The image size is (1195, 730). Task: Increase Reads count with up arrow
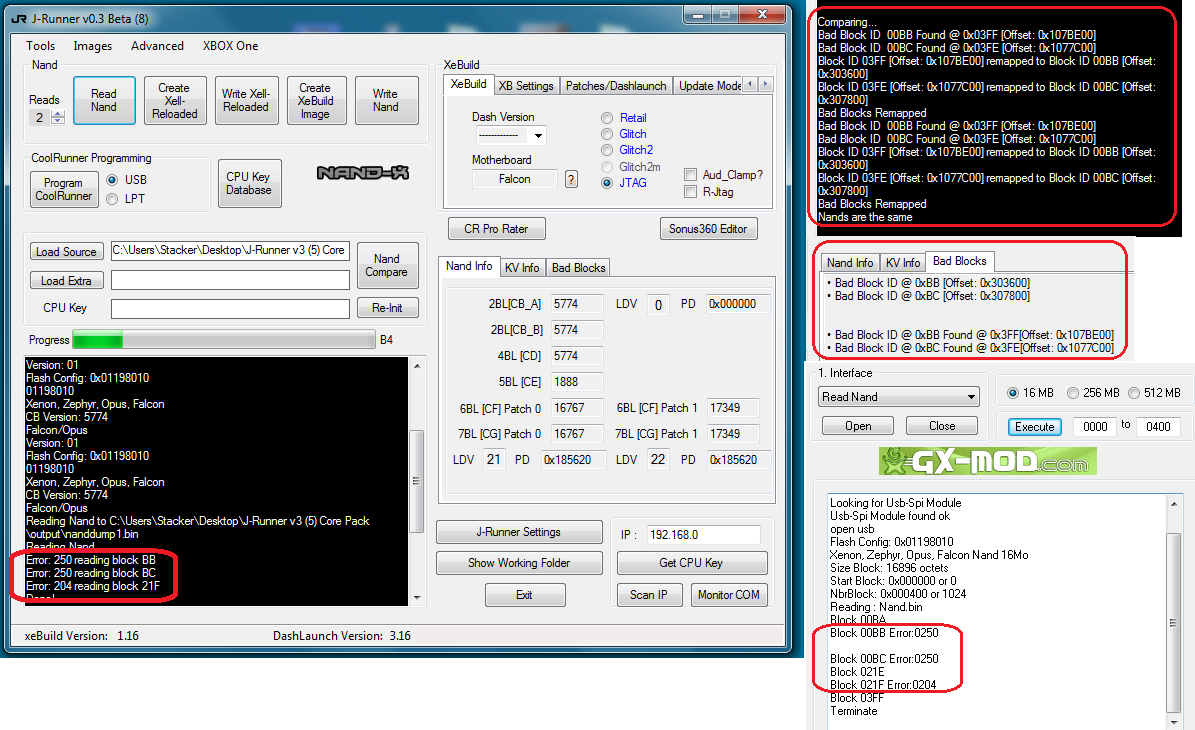pyautogui.click(x=58, y=114)
